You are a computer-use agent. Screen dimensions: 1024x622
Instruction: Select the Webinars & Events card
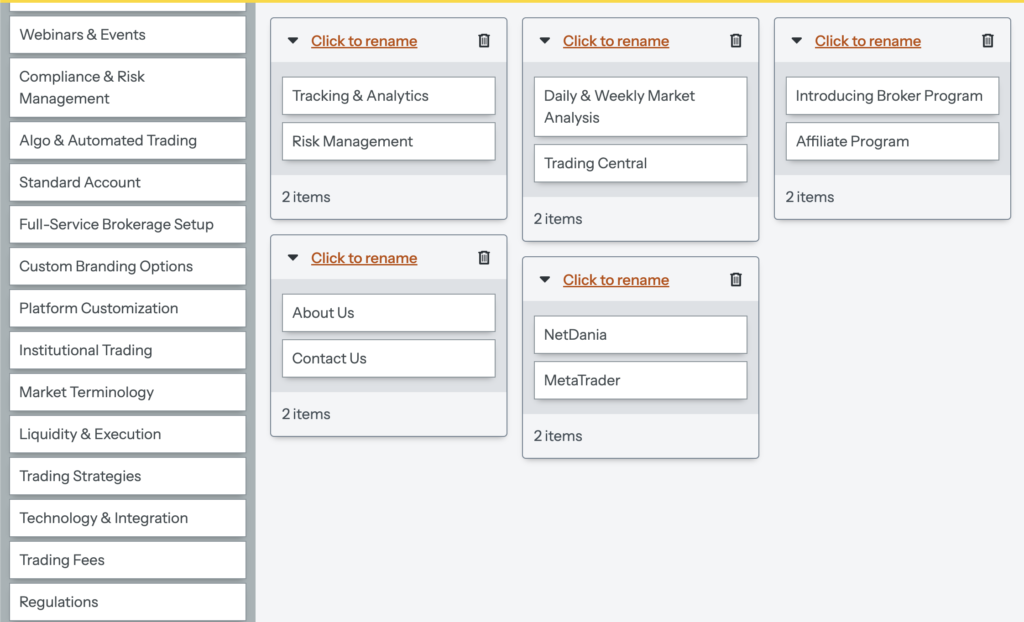[127, 35]
